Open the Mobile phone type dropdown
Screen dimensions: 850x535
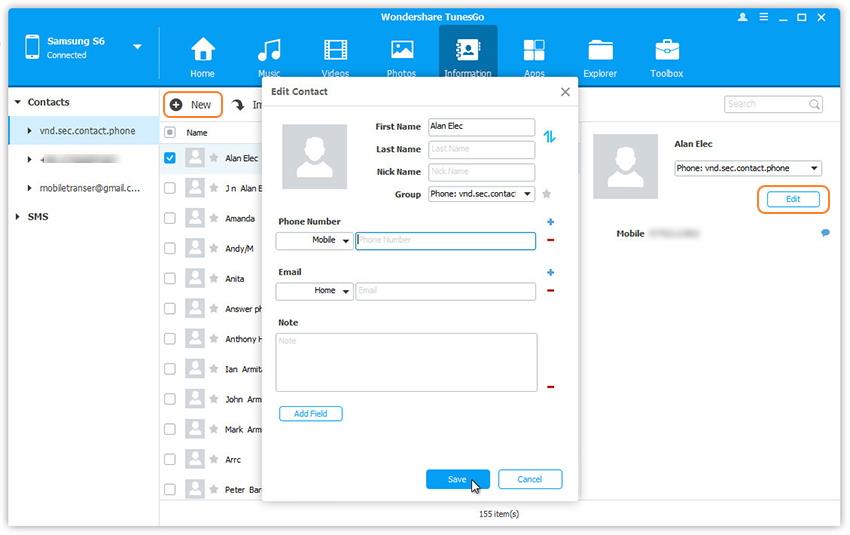coord(314,241)
